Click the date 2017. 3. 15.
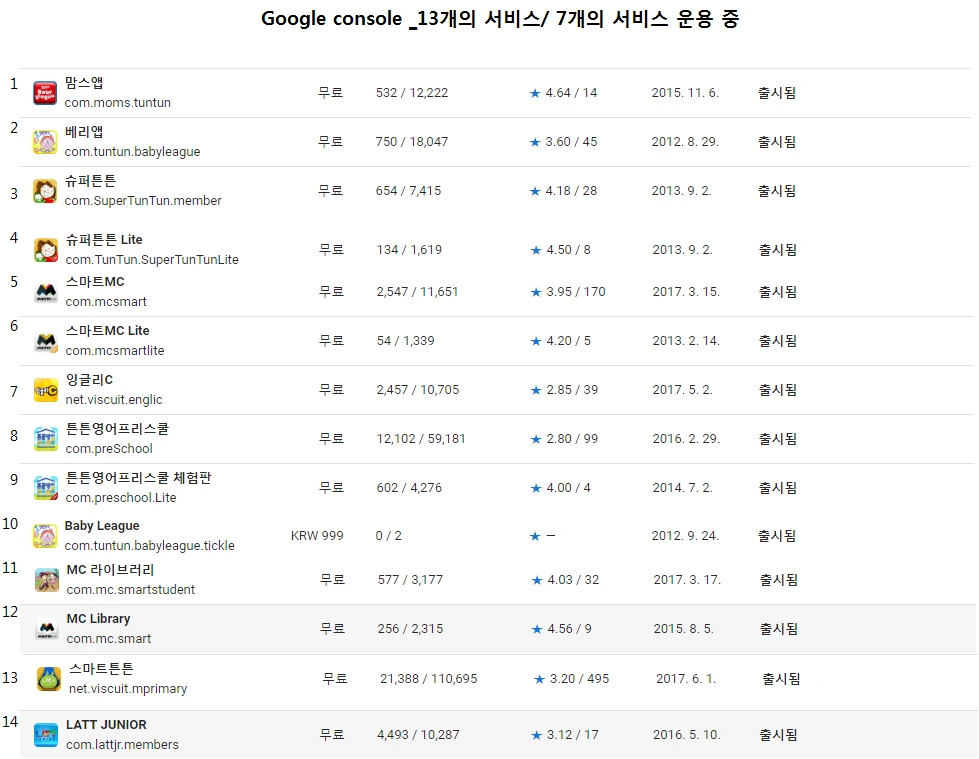 point(687,292)
